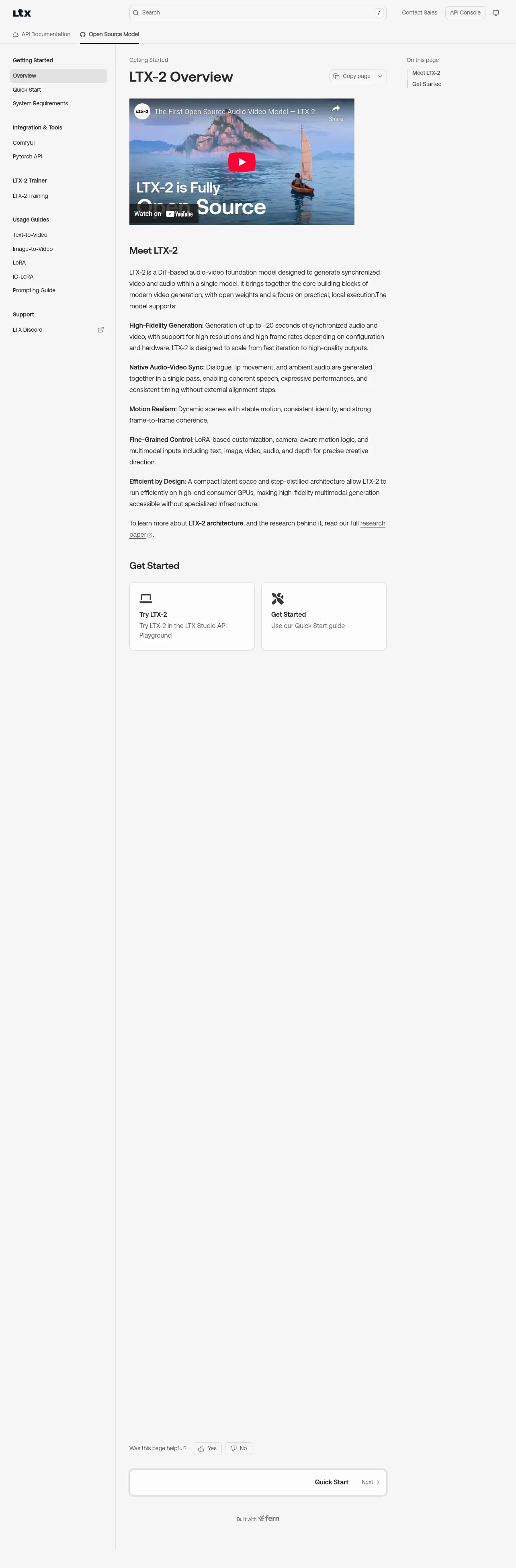The height and width of the screenshot is (1568, 516).
Task: Jump to Get Started in page outline
Action: [x=426, y=84]
